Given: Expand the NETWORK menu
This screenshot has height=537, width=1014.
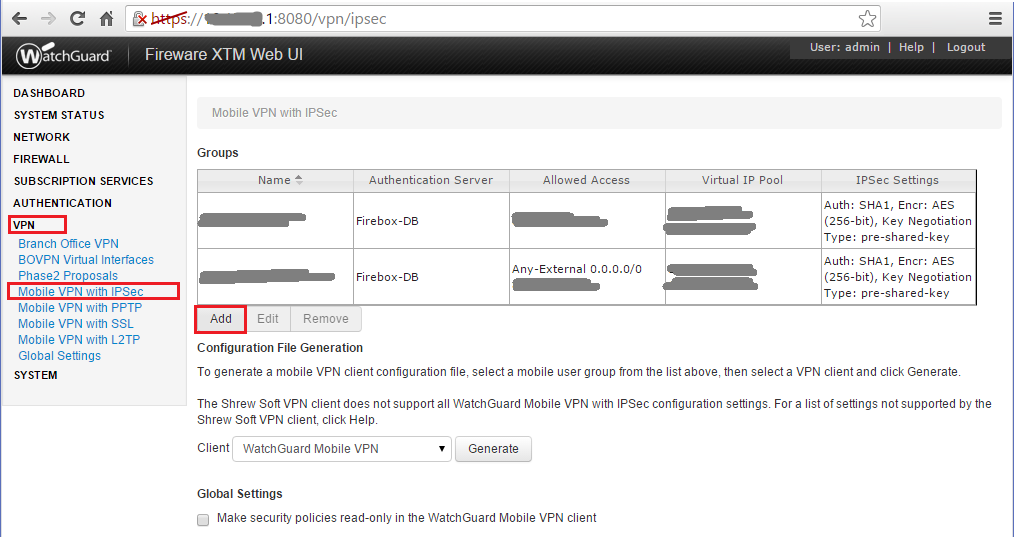Looking at the screenshot, I should click(41, 137).
